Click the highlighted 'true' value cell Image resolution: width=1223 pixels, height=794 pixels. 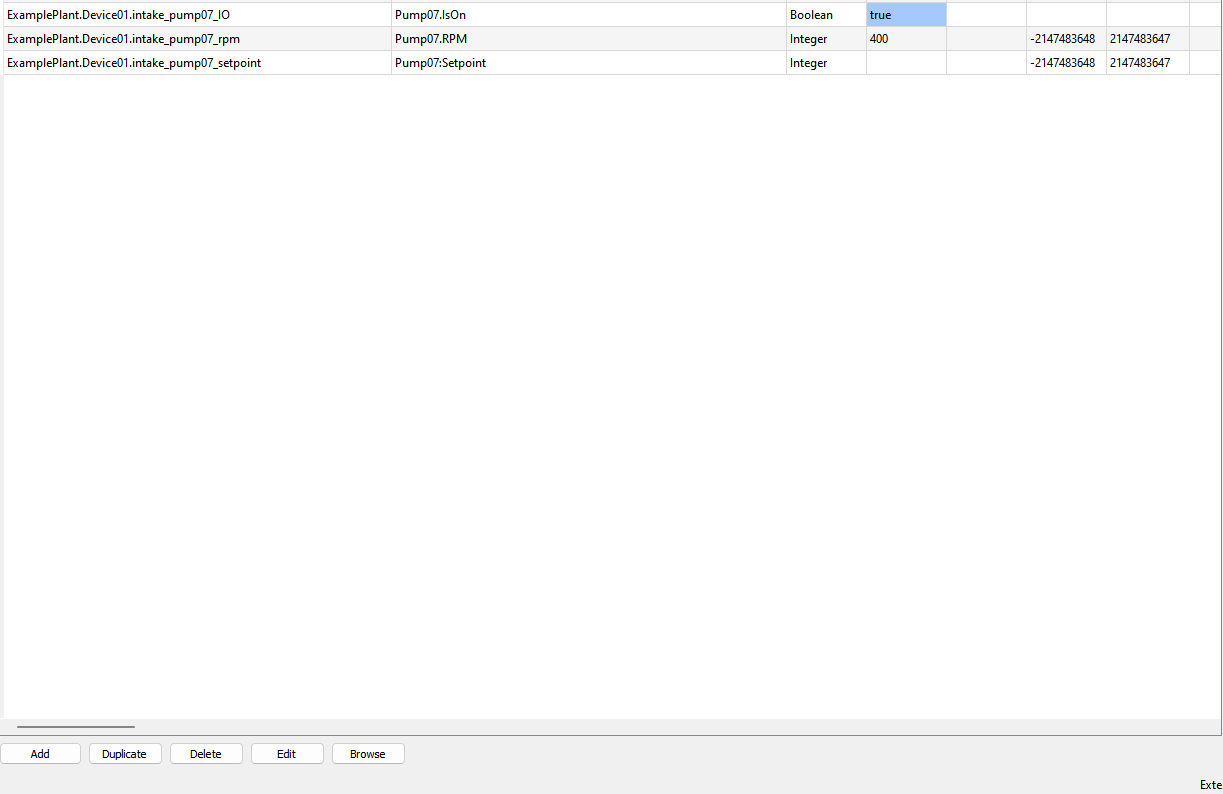[906, 15]
